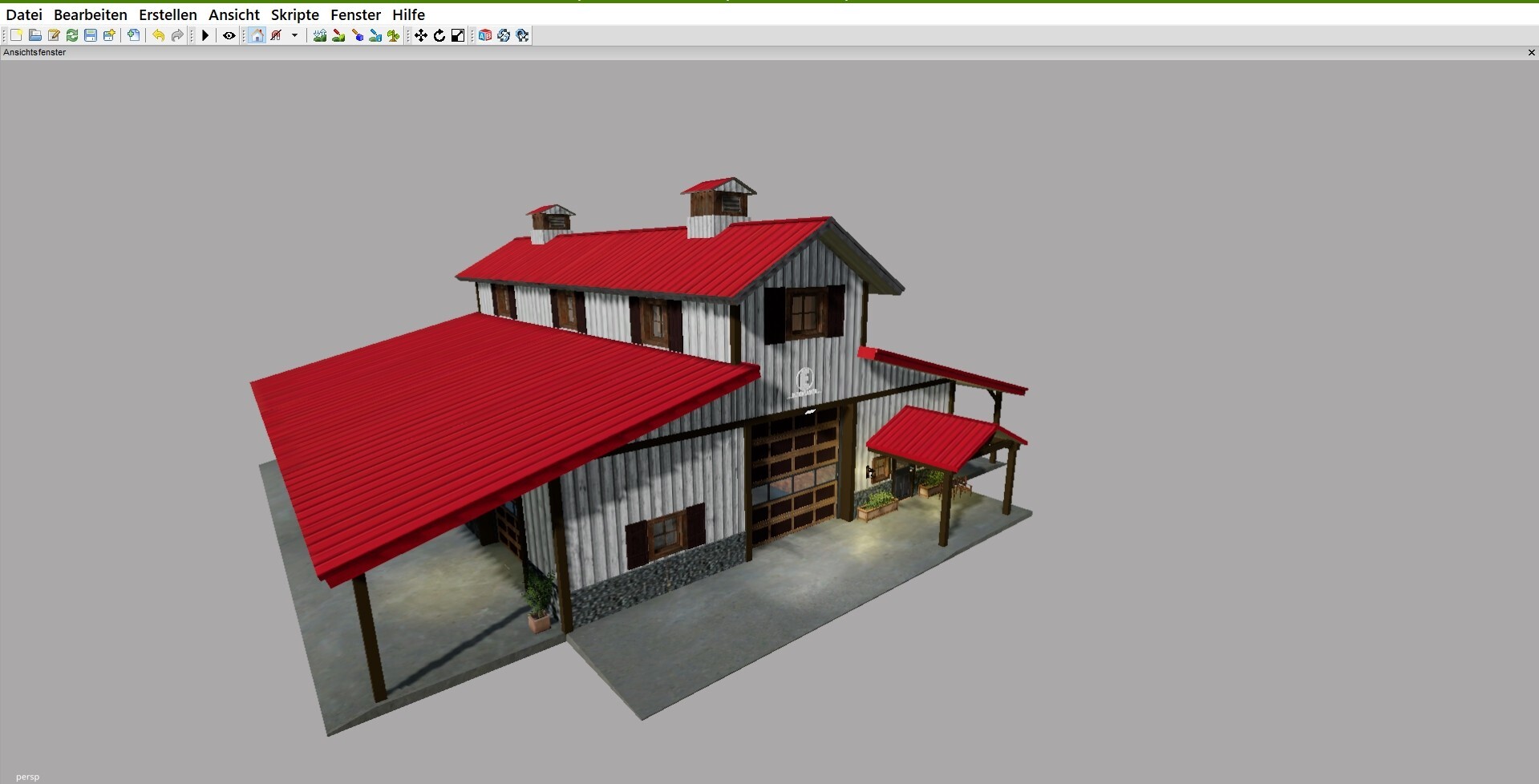Select the foliage paint tree icon
This screenshot has width=1539, height=784.
393,35
